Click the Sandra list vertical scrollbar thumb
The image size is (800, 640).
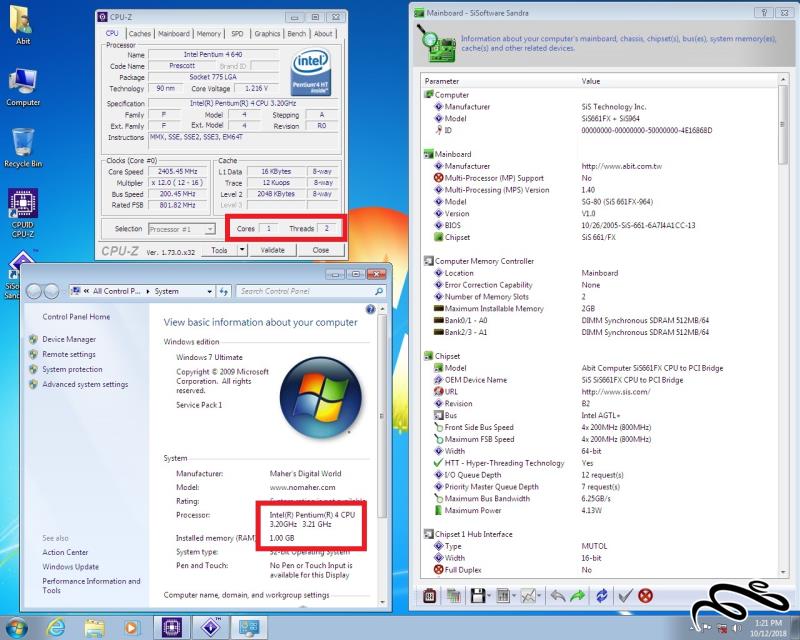click(x=783, y=125)
